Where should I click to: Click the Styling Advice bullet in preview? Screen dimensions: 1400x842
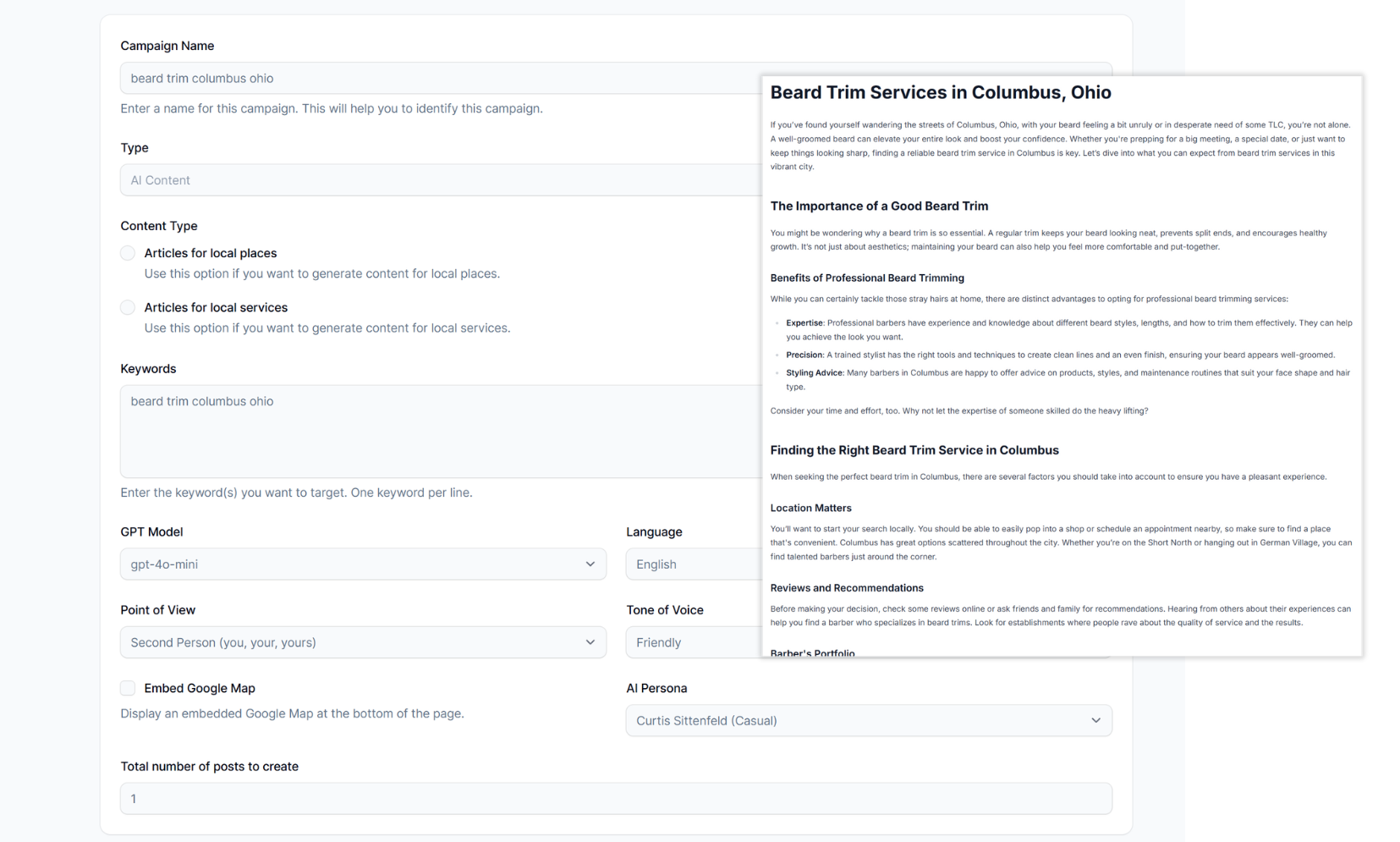click(814, 372)
